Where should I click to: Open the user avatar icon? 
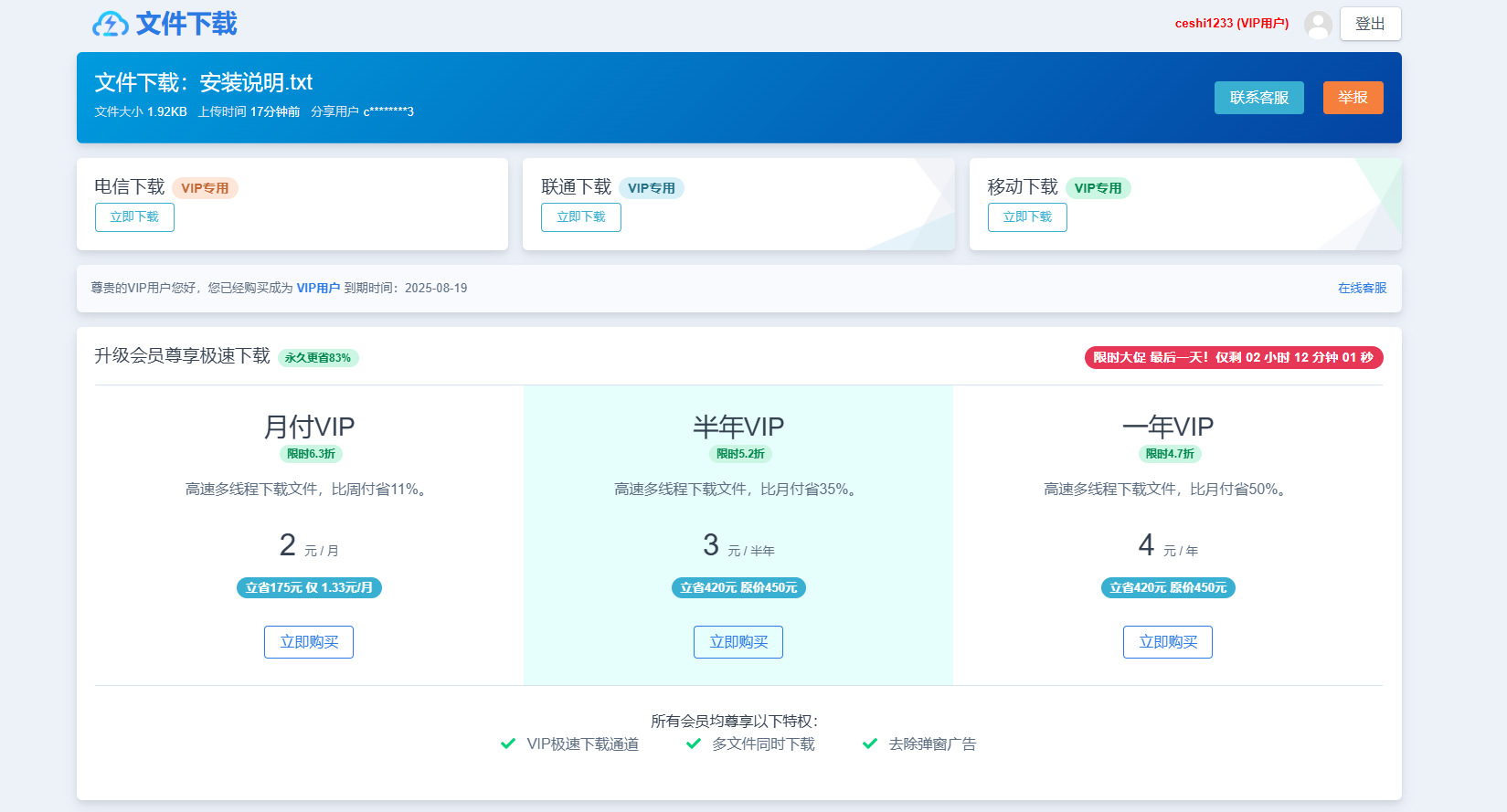[x=1318, y=25]
